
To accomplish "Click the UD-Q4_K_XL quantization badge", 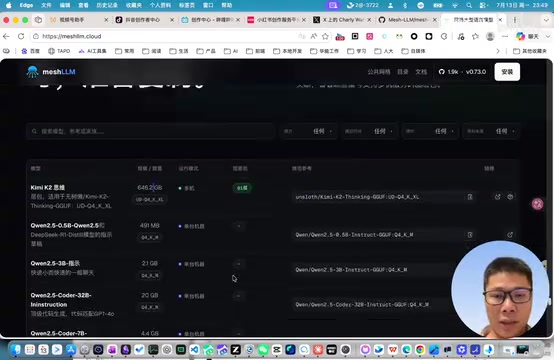I will pyautogui.click(x=150, y=199).
